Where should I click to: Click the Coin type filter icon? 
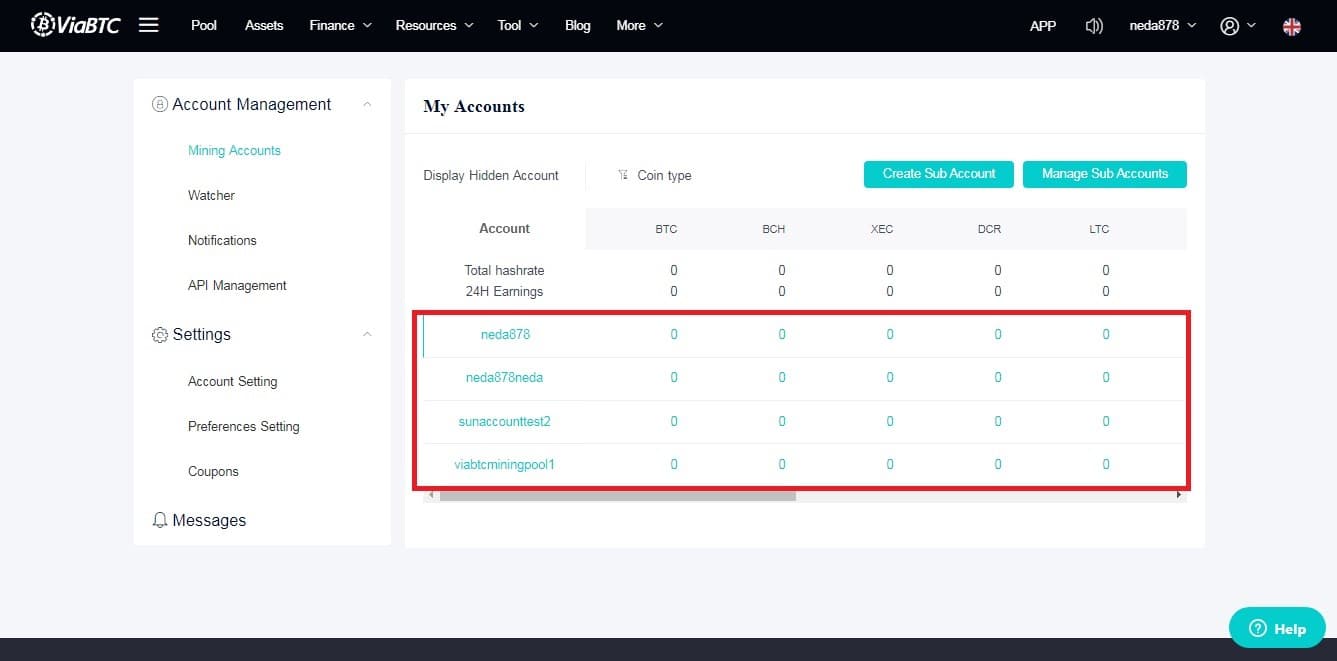coord(623,175)
